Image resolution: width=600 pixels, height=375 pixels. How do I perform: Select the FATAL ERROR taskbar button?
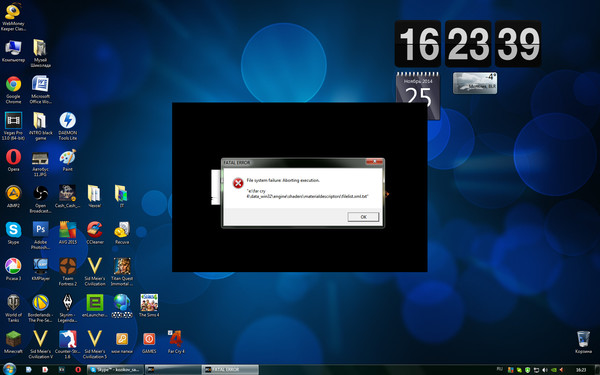tap(230, 370)
